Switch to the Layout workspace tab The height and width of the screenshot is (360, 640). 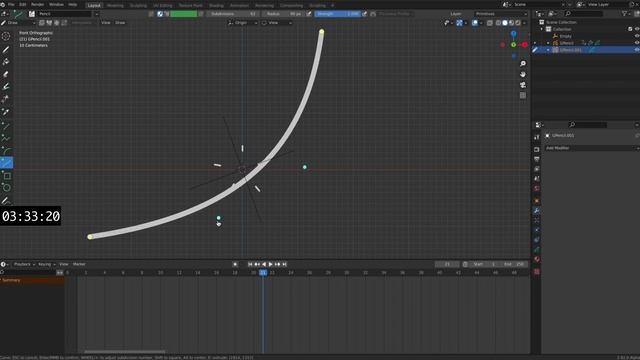click(94, 5)
